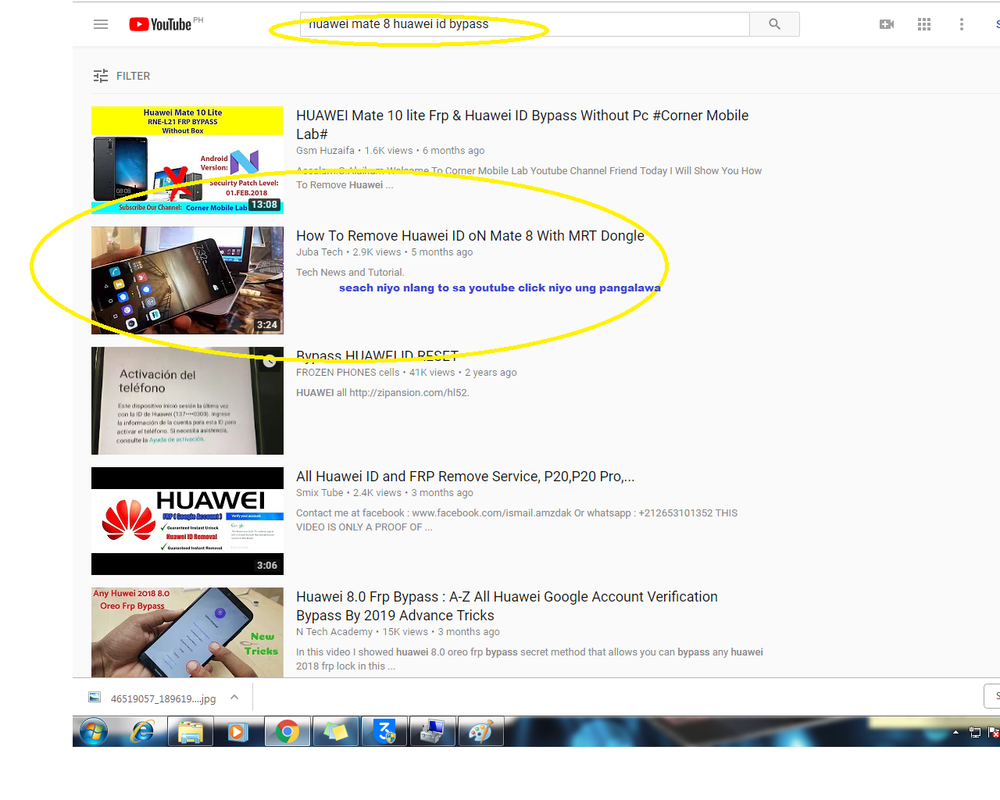This screenshot has height=800, width=1000.
Task: Open the computer device taskbar icon
Action: [x=433, y=731]
